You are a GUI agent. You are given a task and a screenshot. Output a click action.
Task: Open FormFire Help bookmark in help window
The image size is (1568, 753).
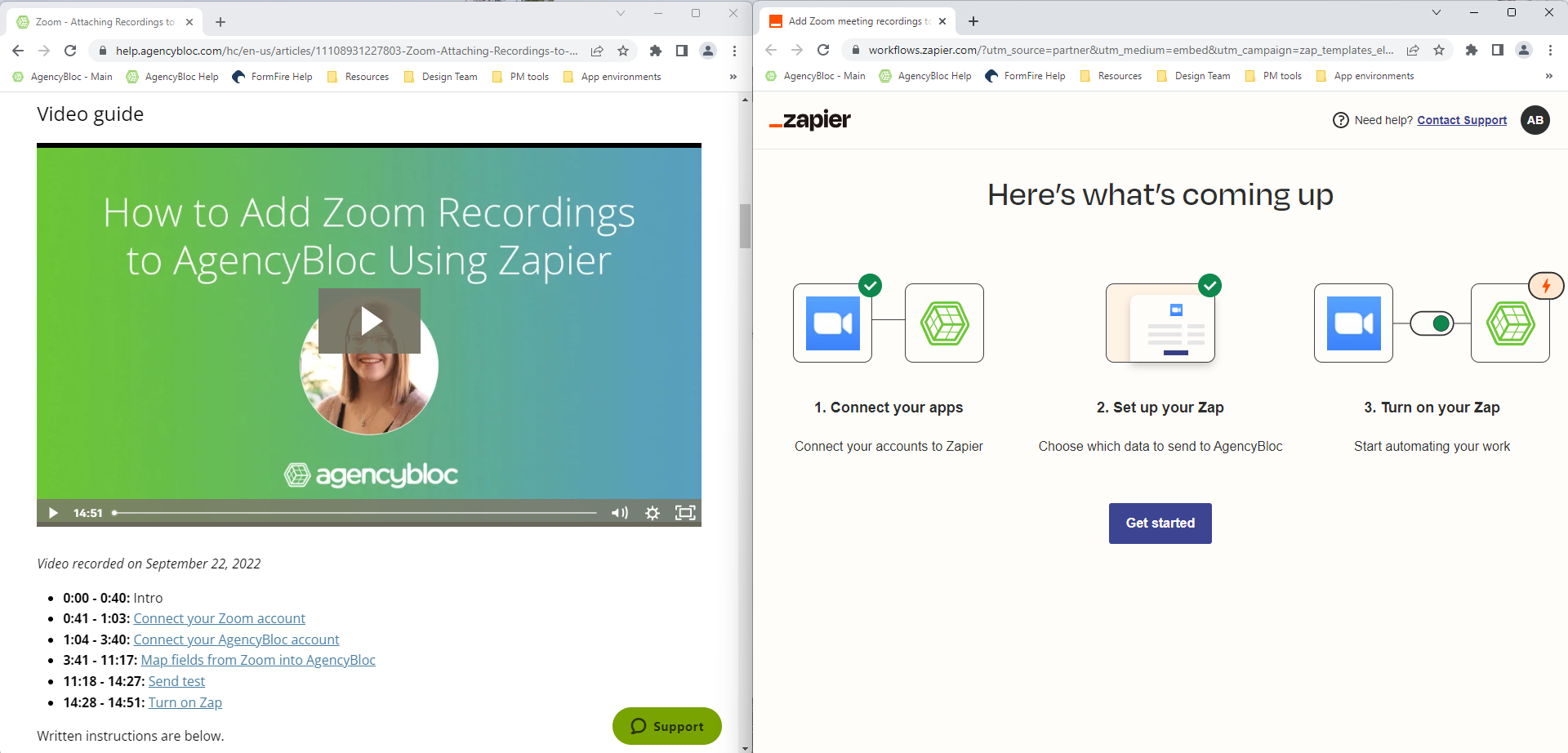click(273, 77)
